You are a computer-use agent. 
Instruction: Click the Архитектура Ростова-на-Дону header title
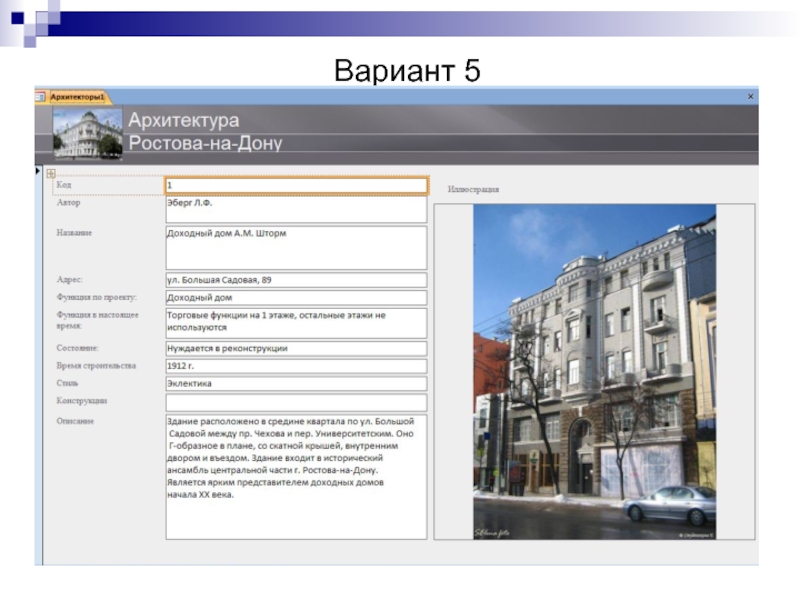(x=204, y=132)
